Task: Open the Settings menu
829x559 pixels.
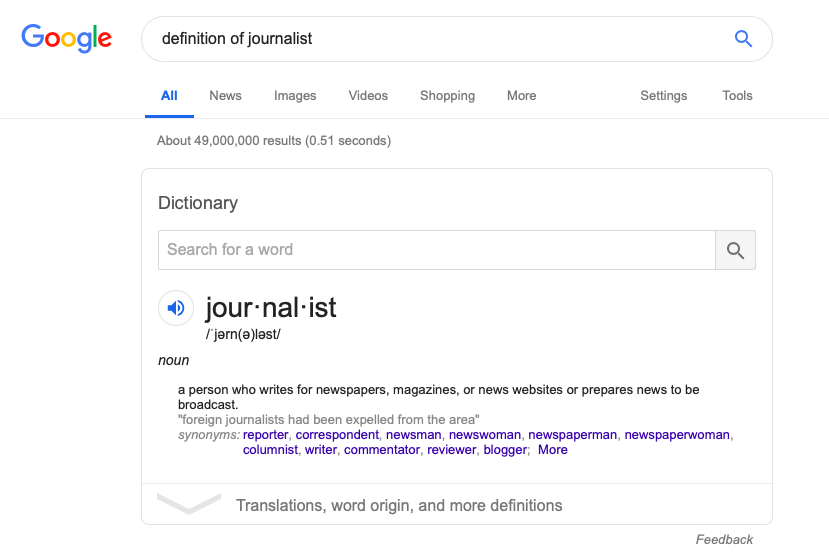Action: click(x=664, y=96)
